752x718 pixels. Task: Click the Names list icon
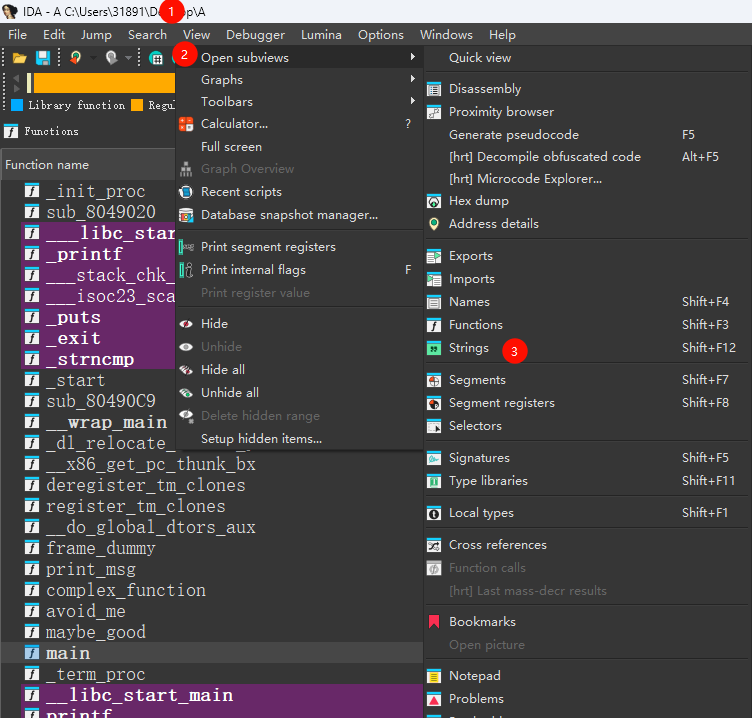[434, 302]
